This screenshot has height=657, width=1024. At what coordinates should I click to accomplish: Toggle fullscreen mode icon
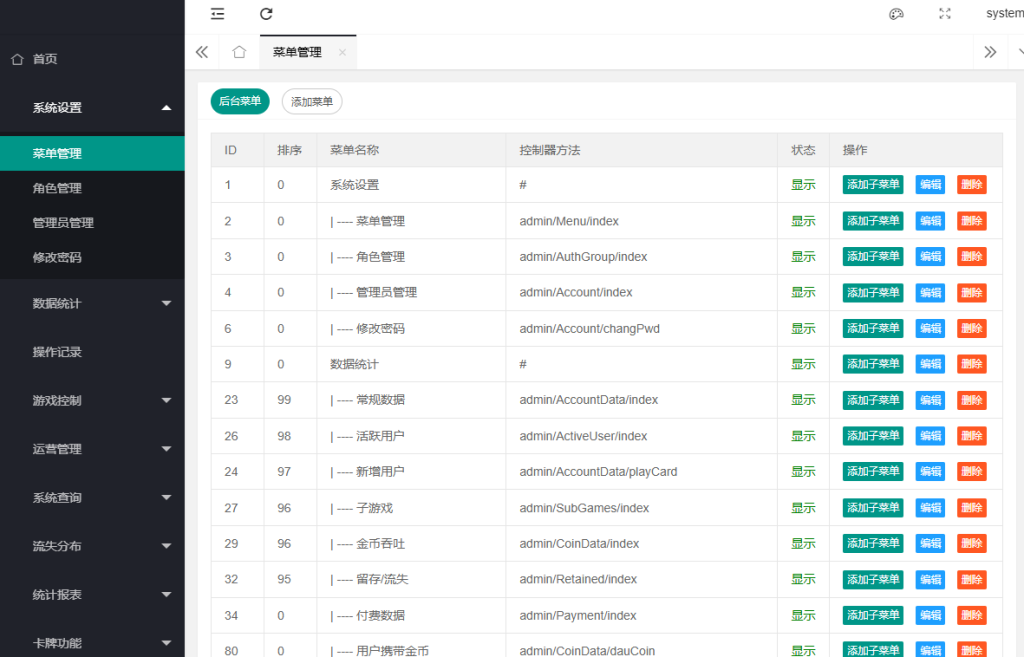click(x=944, y=14)
